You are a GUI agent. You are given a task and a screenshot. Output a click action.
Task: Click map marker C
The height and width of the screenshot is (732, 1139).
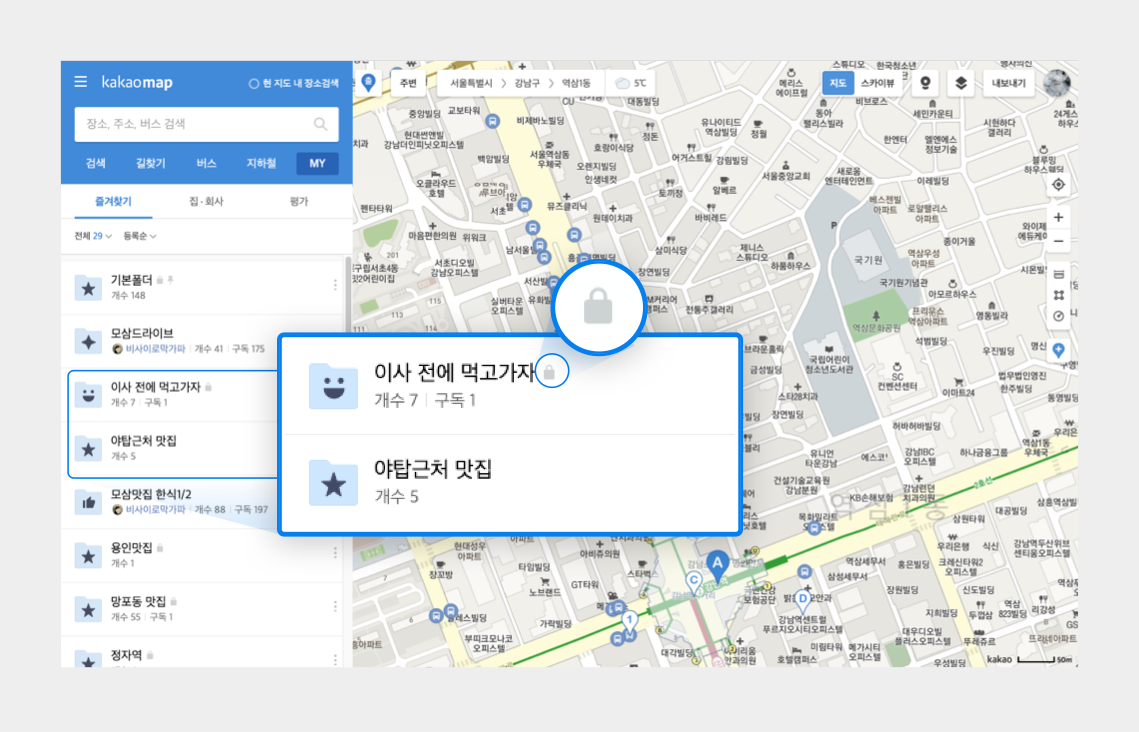694,581
